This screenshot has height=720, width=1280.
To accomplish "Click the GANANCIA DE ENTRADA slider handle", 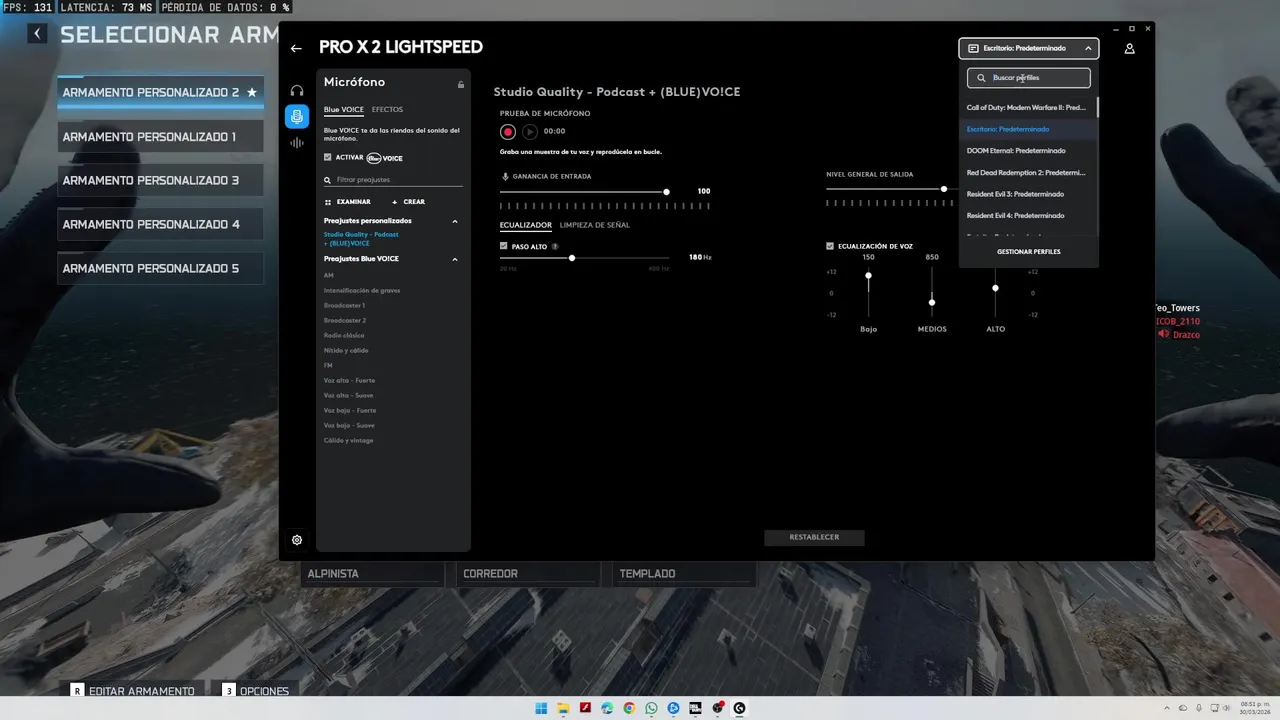I will [666, 191].
